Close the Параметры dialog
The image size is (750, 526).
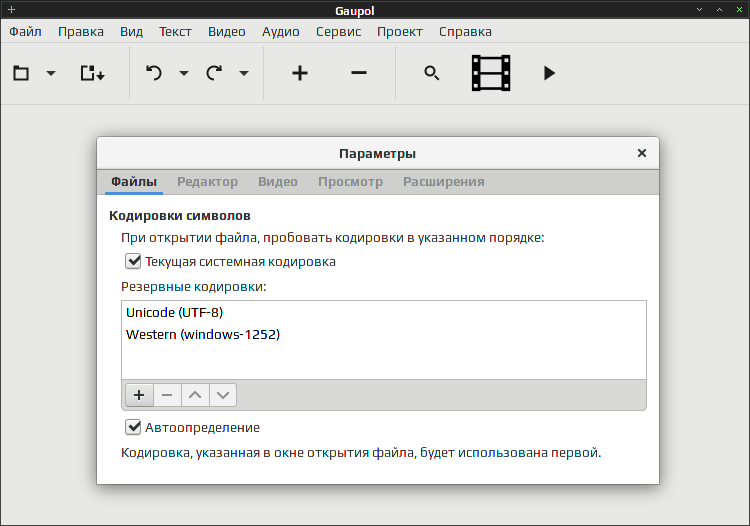click(642, 153)
